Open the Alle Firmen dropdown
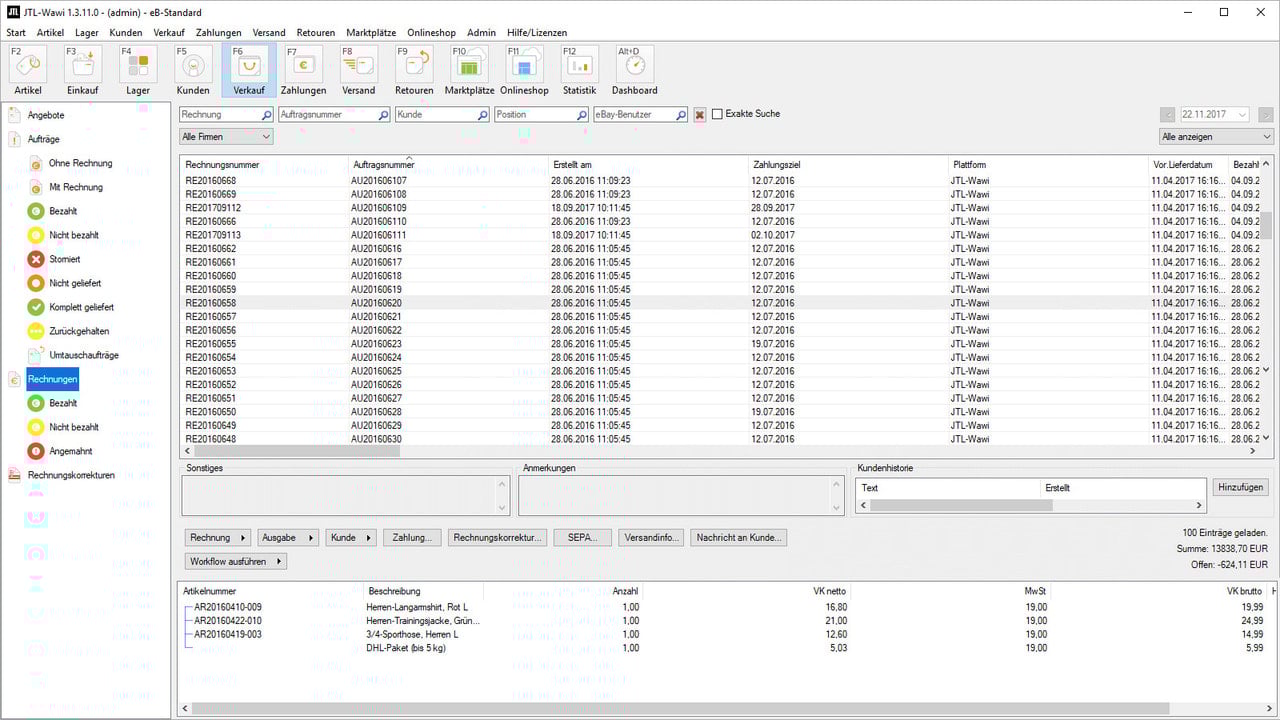1280x720 pixels. click(x=226, y=136)
